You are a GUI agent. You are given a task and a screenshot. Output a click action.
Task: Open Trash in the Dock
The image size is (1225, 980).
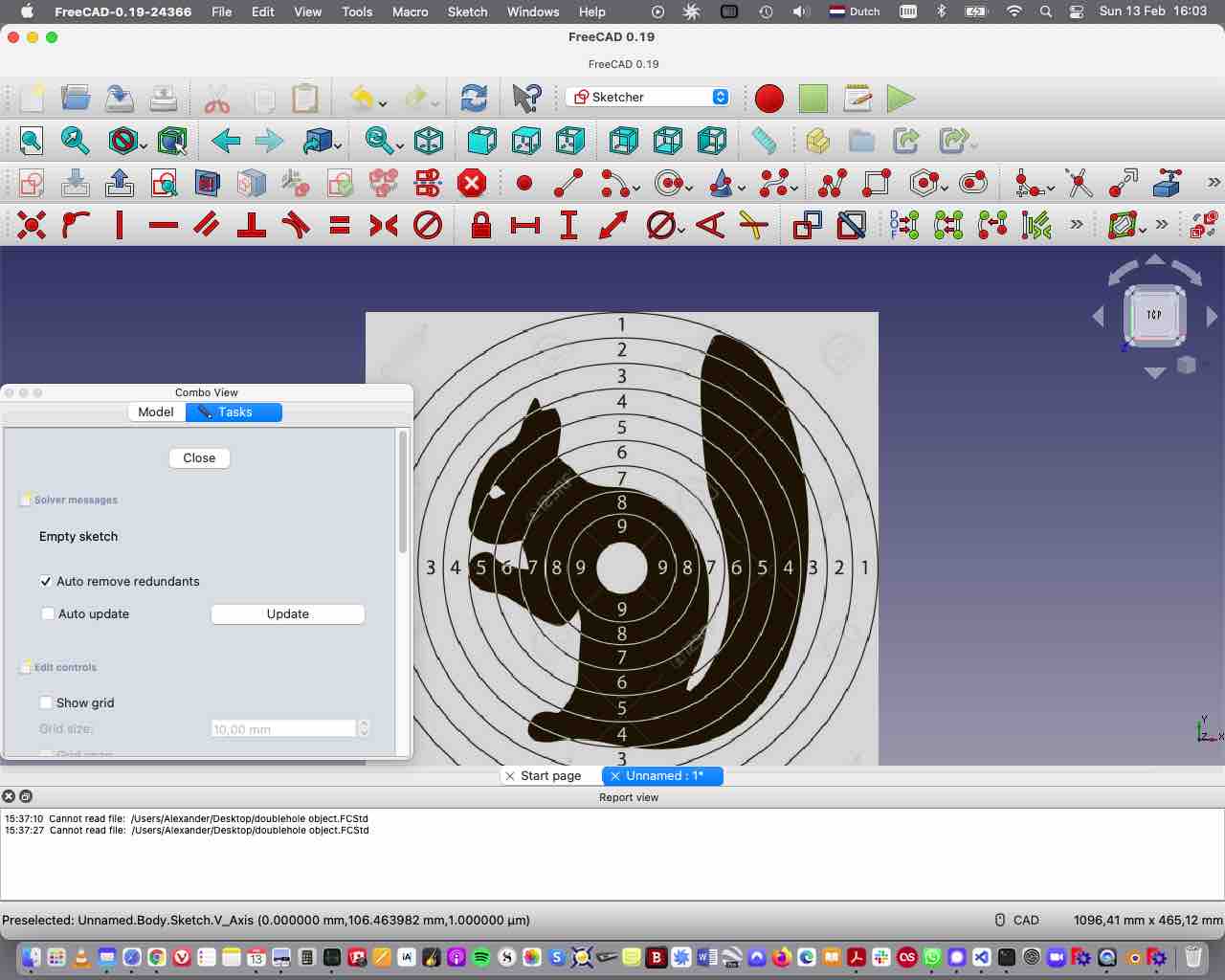tap(1193, 956)
